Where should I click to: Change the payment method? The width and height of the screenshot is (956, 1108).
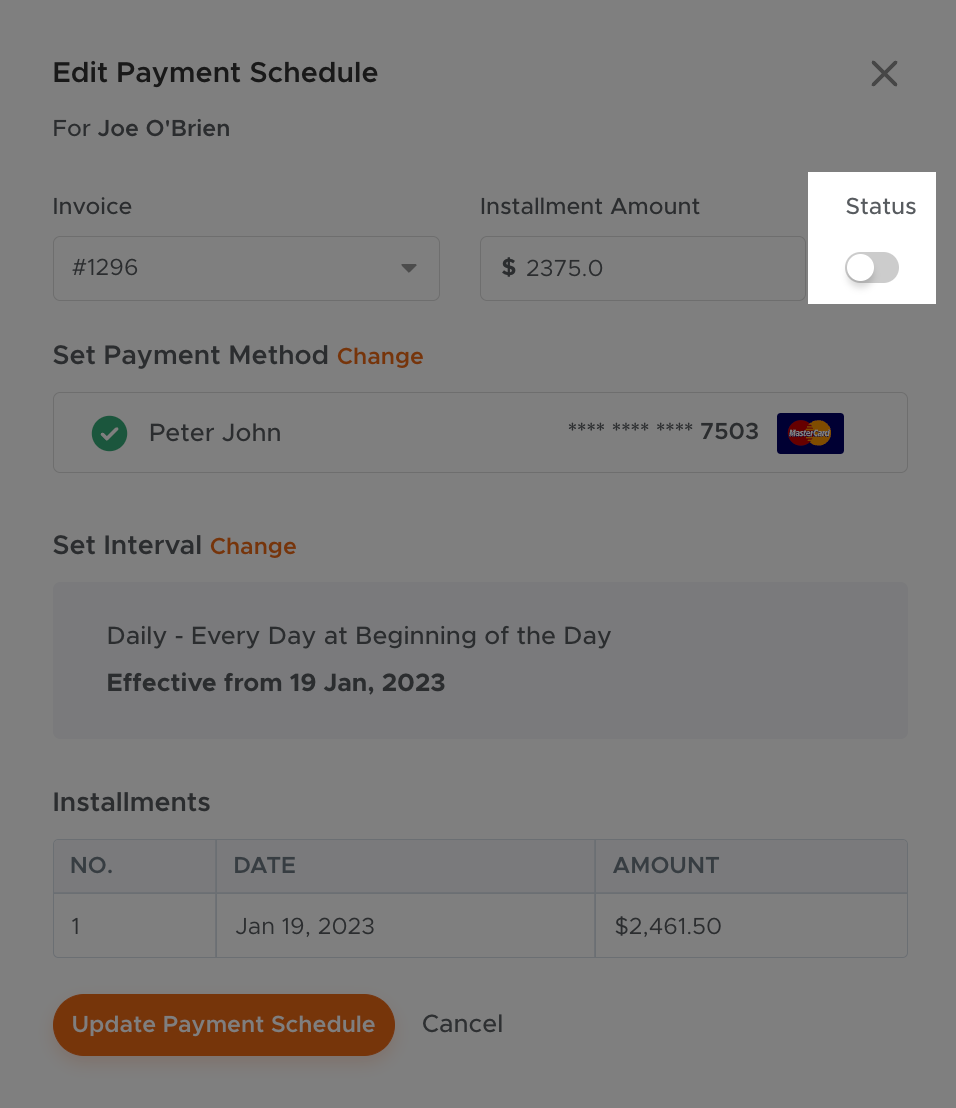click(x=380, y=357)
